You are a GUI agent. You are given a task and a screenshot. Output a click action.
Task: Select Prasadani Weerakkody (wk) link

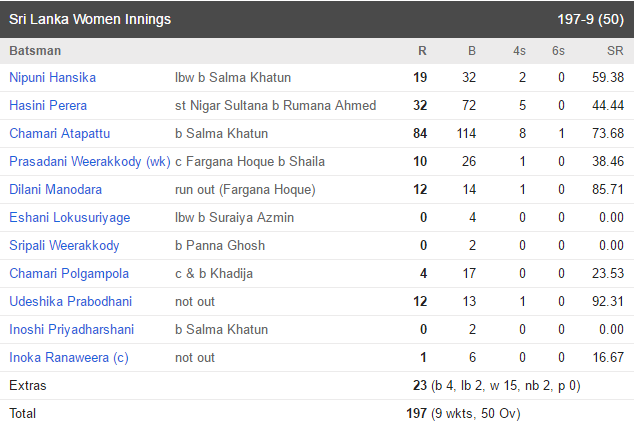pyautogui.click(x=89, y=161)
